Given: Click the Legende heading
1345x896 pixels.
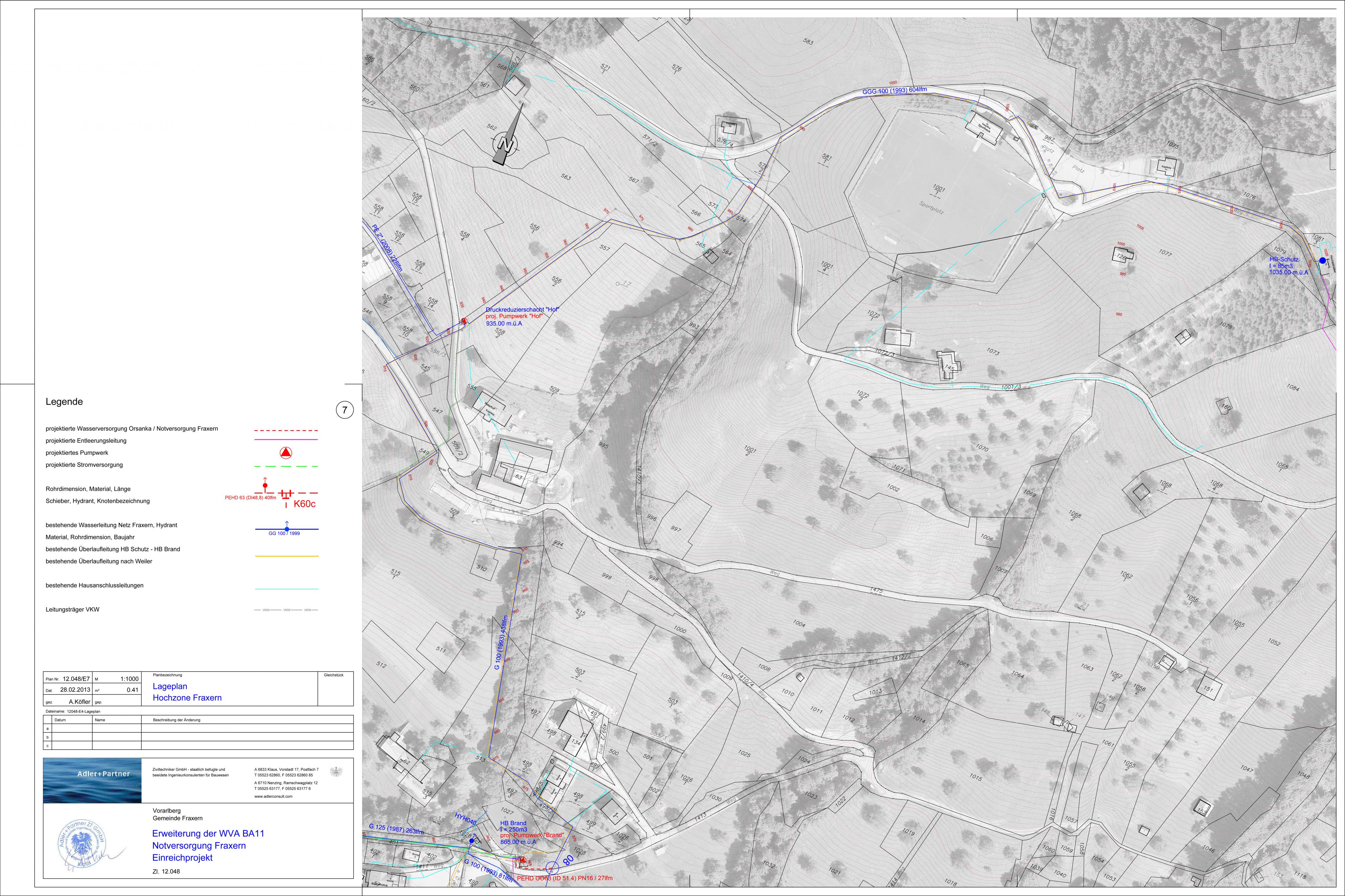Looking at the screenshot, I should pos(64,402).
